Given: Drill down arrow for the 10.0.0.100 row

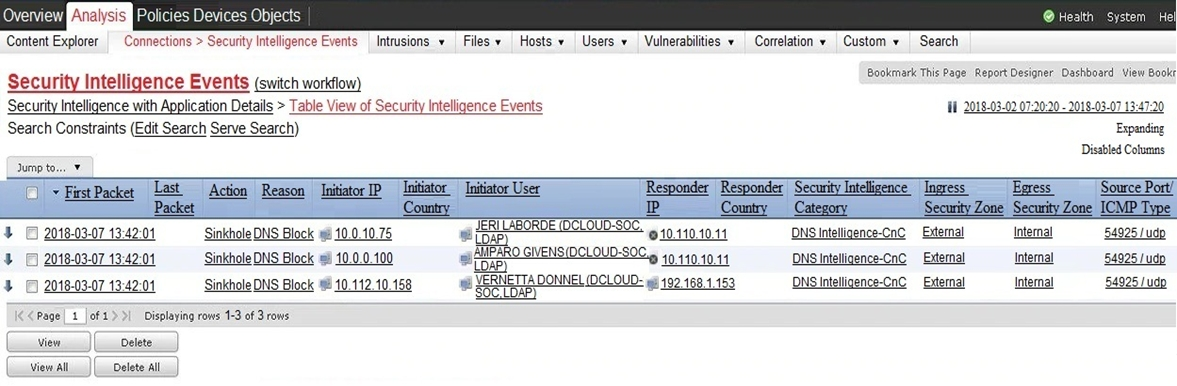Looking at the screenshot, I should tap(8, 259).
